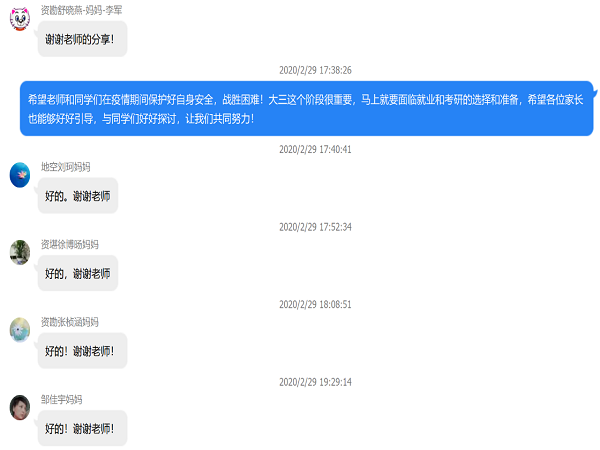Select the sender name 资勘张桢涵妈妈
This screenshot has height=450, width=600.
[x=69, y=322]
